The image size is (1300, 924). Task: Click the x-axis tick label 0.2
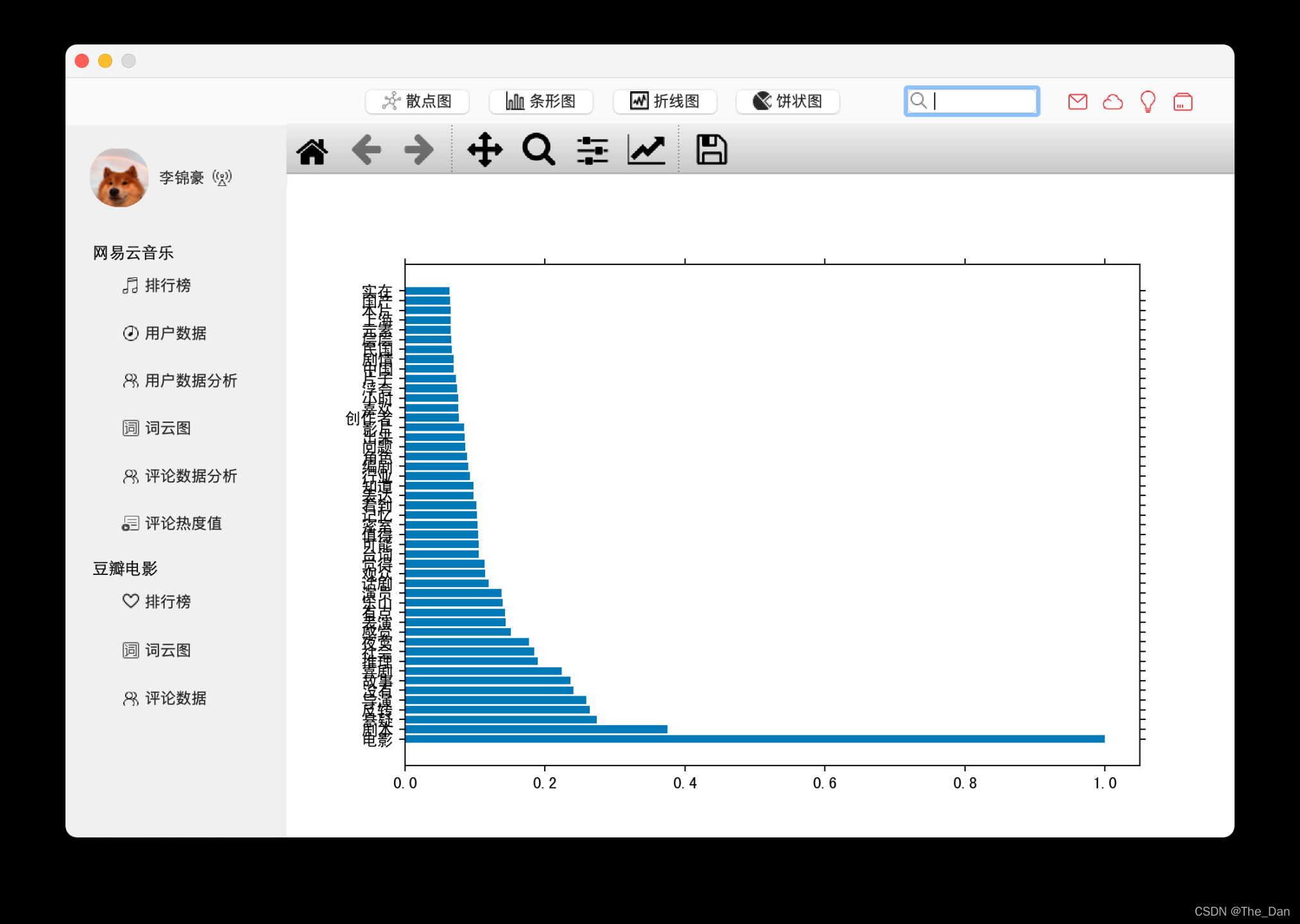(545, 783)
